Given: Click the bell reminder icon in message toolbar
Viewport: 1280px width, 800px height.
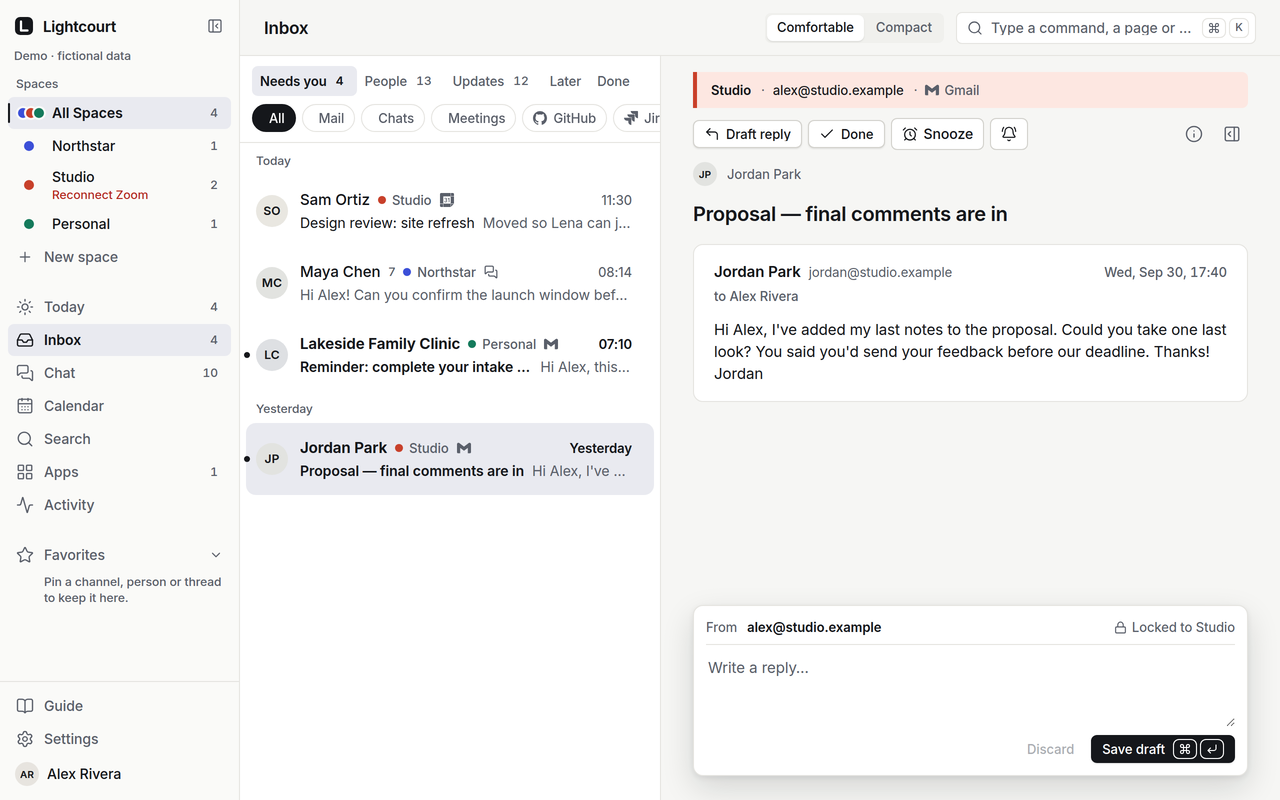Looking at the screenshot, I should pyautogui.click(x=1009, y=134).
